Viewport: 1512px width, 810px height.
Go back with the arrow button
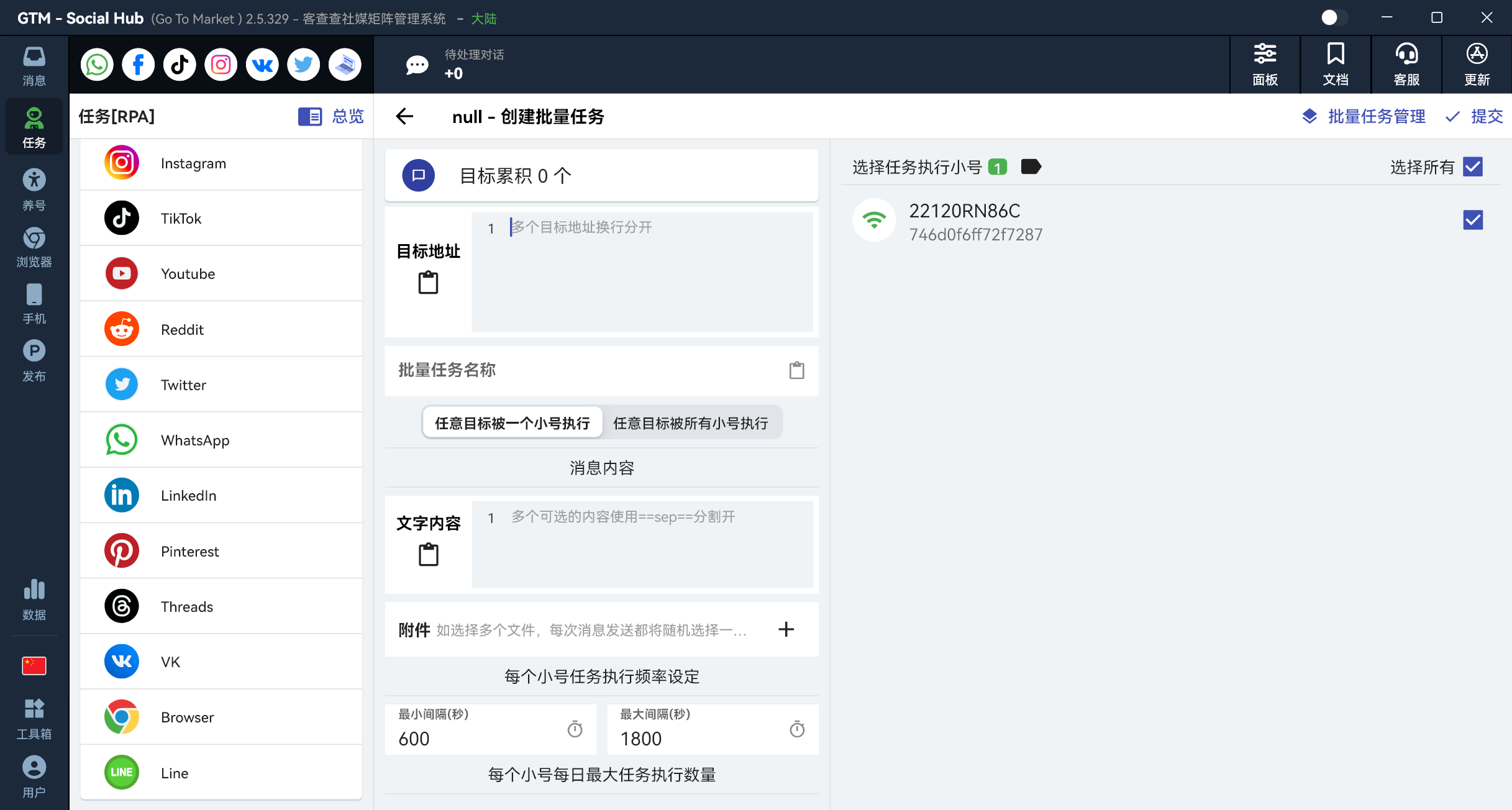click(x=404, y=116)
